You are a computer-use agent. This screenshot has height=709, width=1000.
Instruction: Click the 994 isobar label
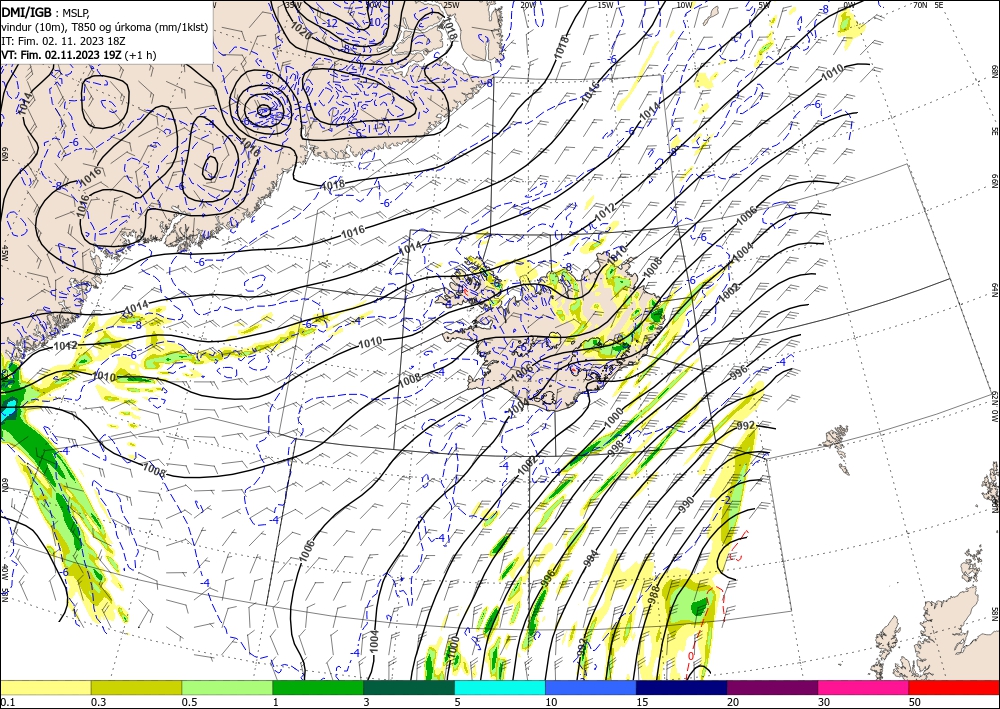pos(591,559)
